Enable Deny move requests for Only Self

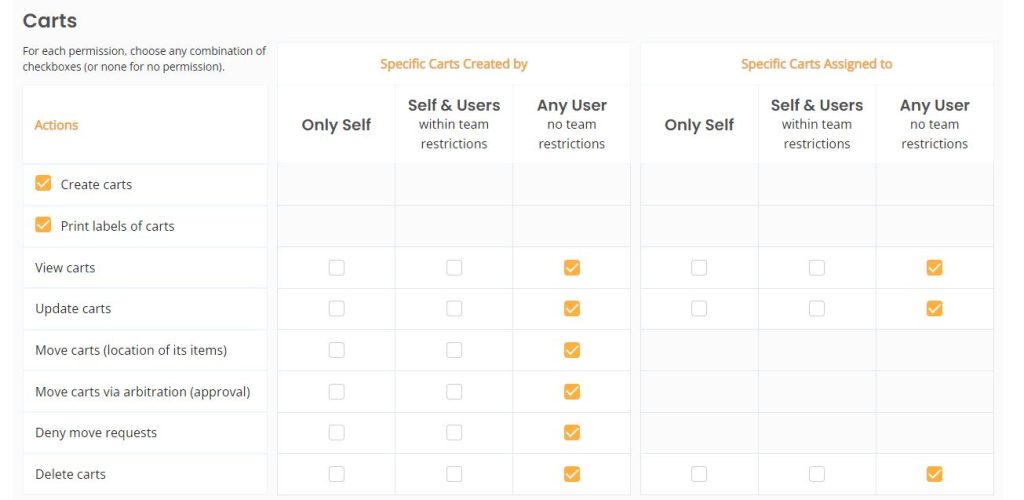click(x=336, y=433)
